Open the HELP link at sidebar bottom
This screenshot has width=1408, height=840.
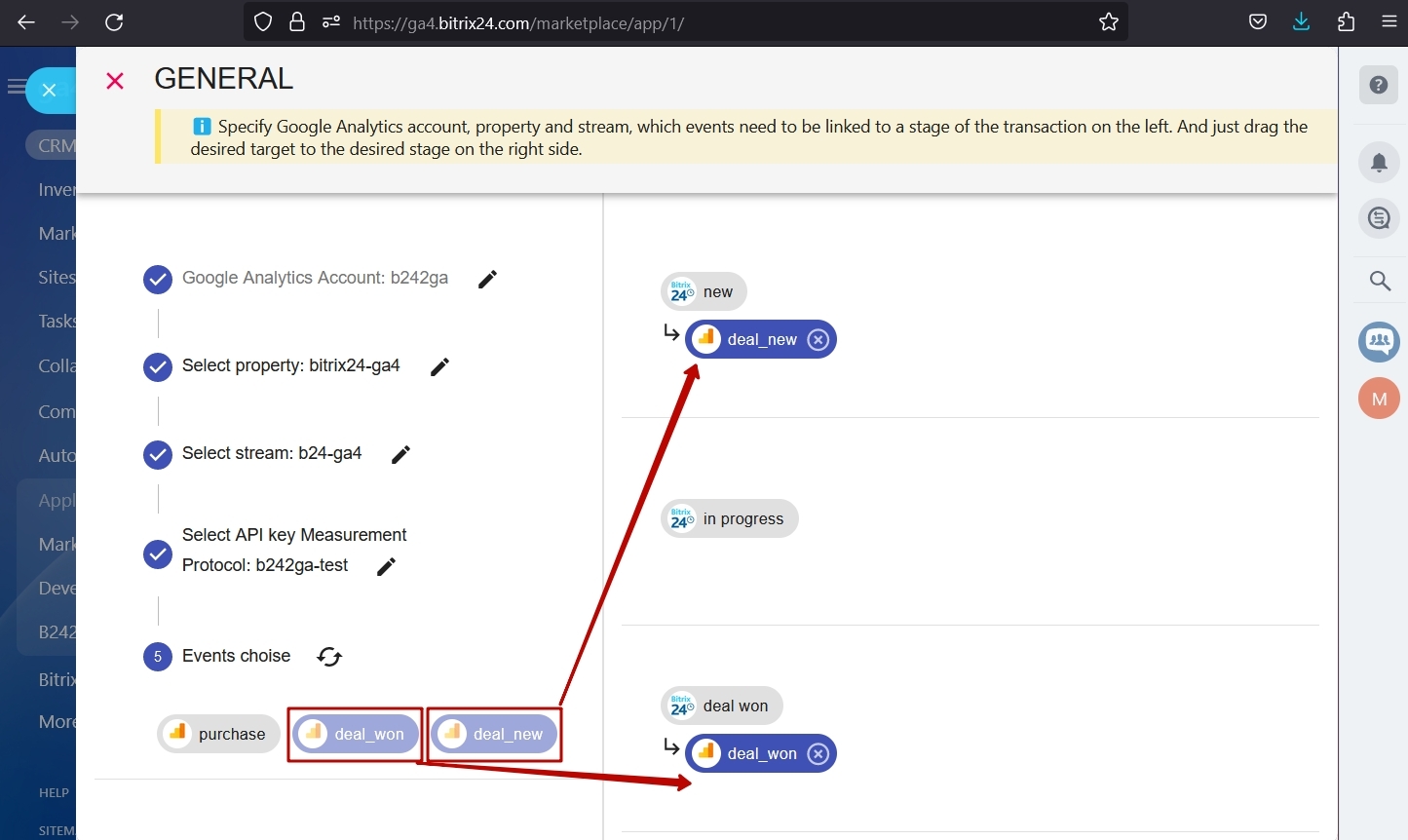tap(53, 792)
